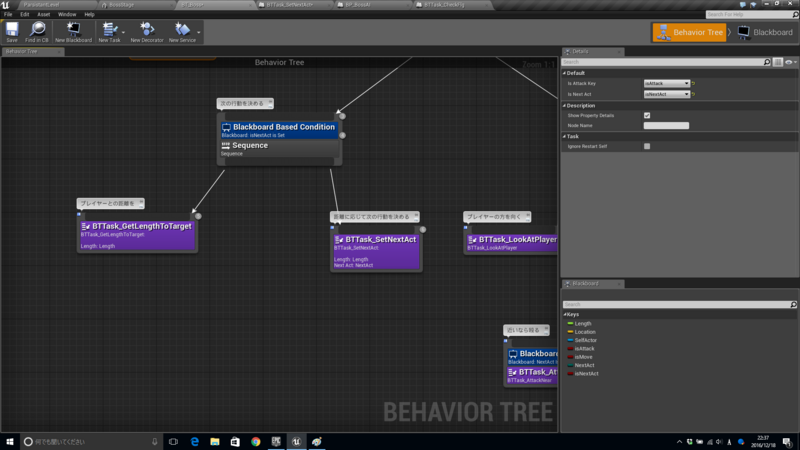This screenshot has height=450, width=800.
Task: Reset Is Next Act to default arrow
Action: pos(693,94)
